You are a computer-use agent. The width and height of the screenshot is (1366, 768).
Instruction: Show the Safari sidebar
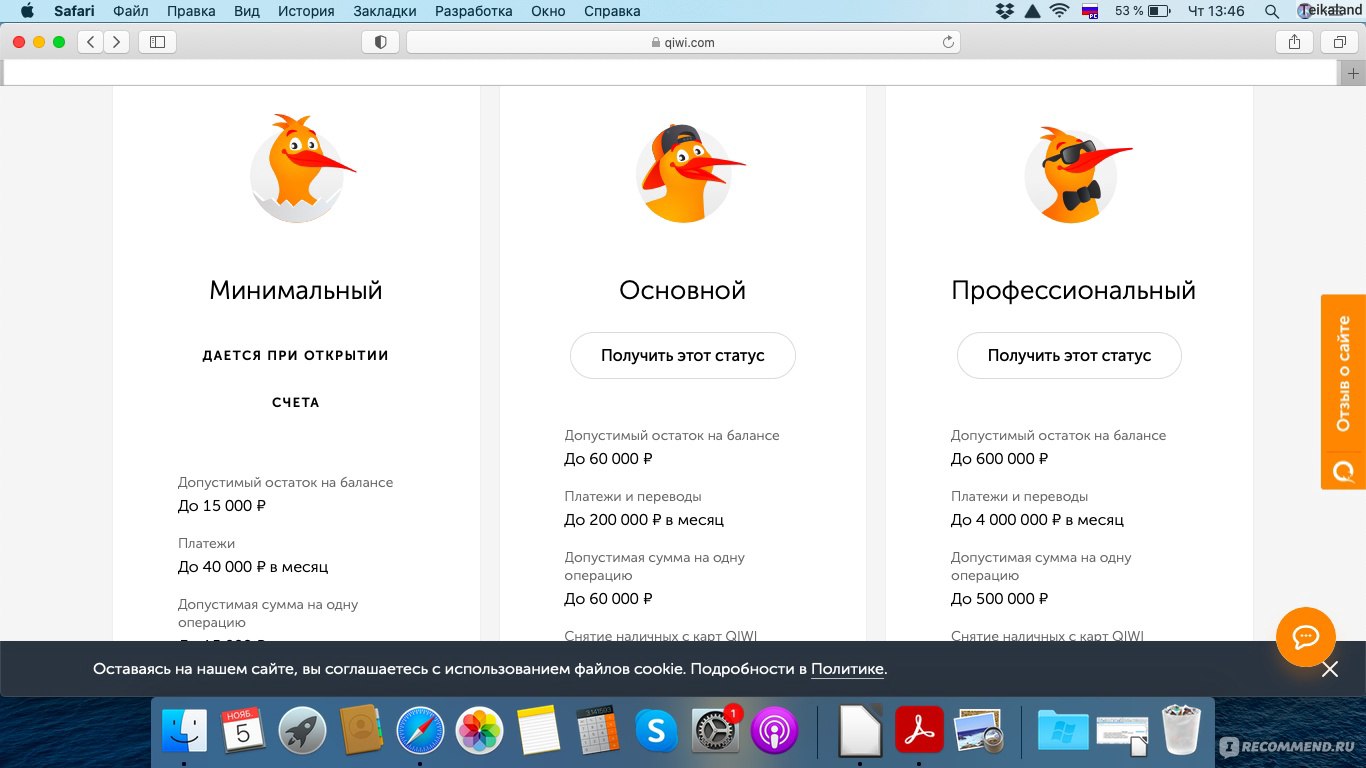pos(157,42)
